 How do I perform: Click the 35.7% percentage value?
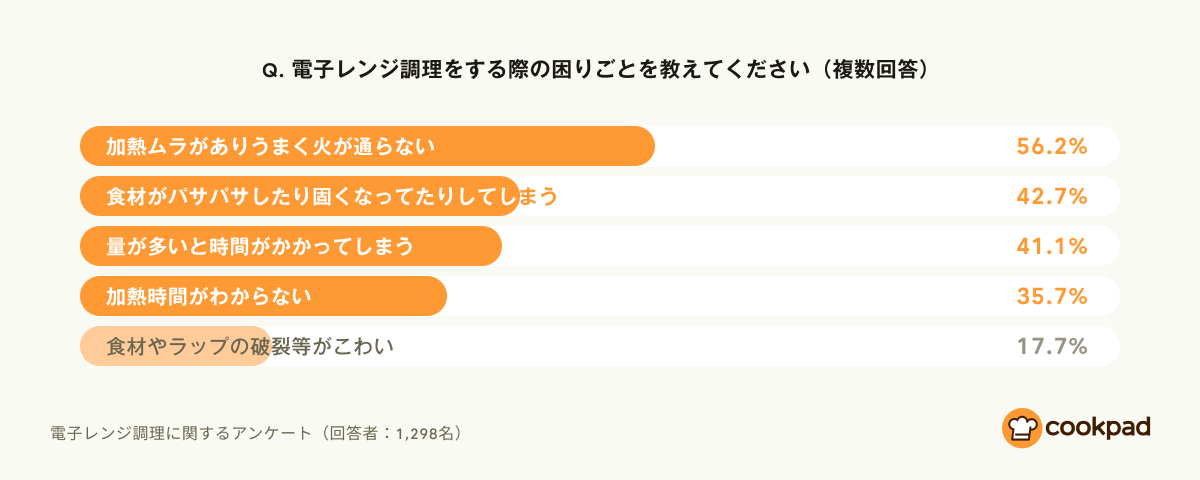click(1052, 296)
